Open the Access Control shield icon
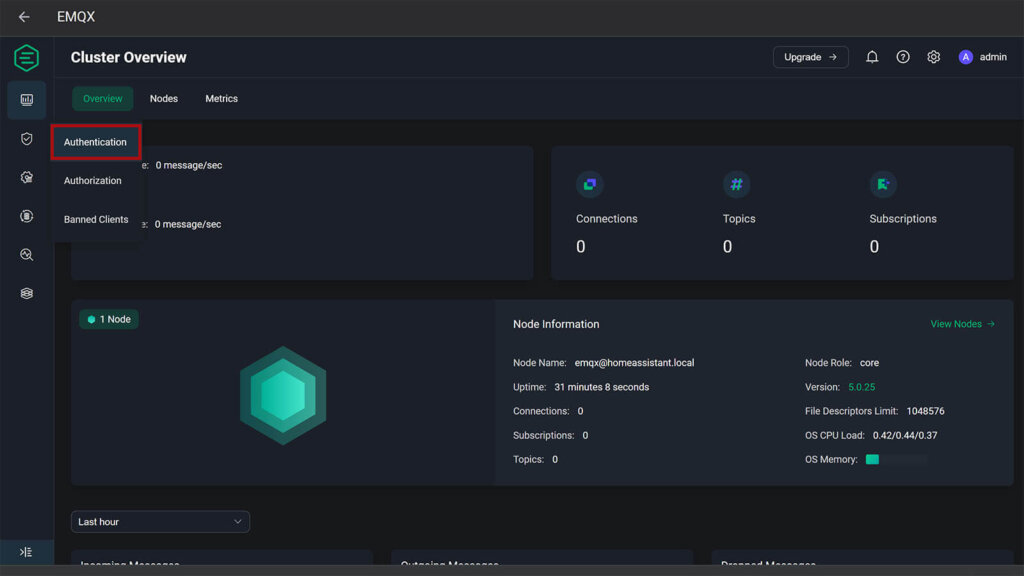Viewport: 1024px width, 576px height. [27, 139]
